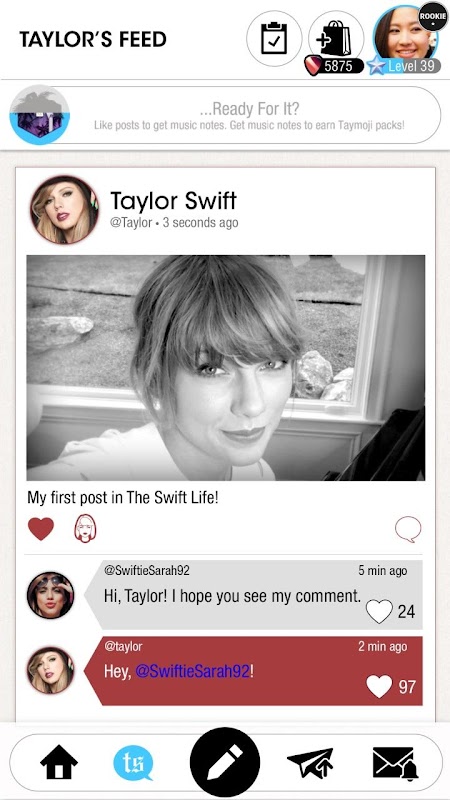
Task: Open the @SwiftieSarah92 mention link
Action: (193, 671)
